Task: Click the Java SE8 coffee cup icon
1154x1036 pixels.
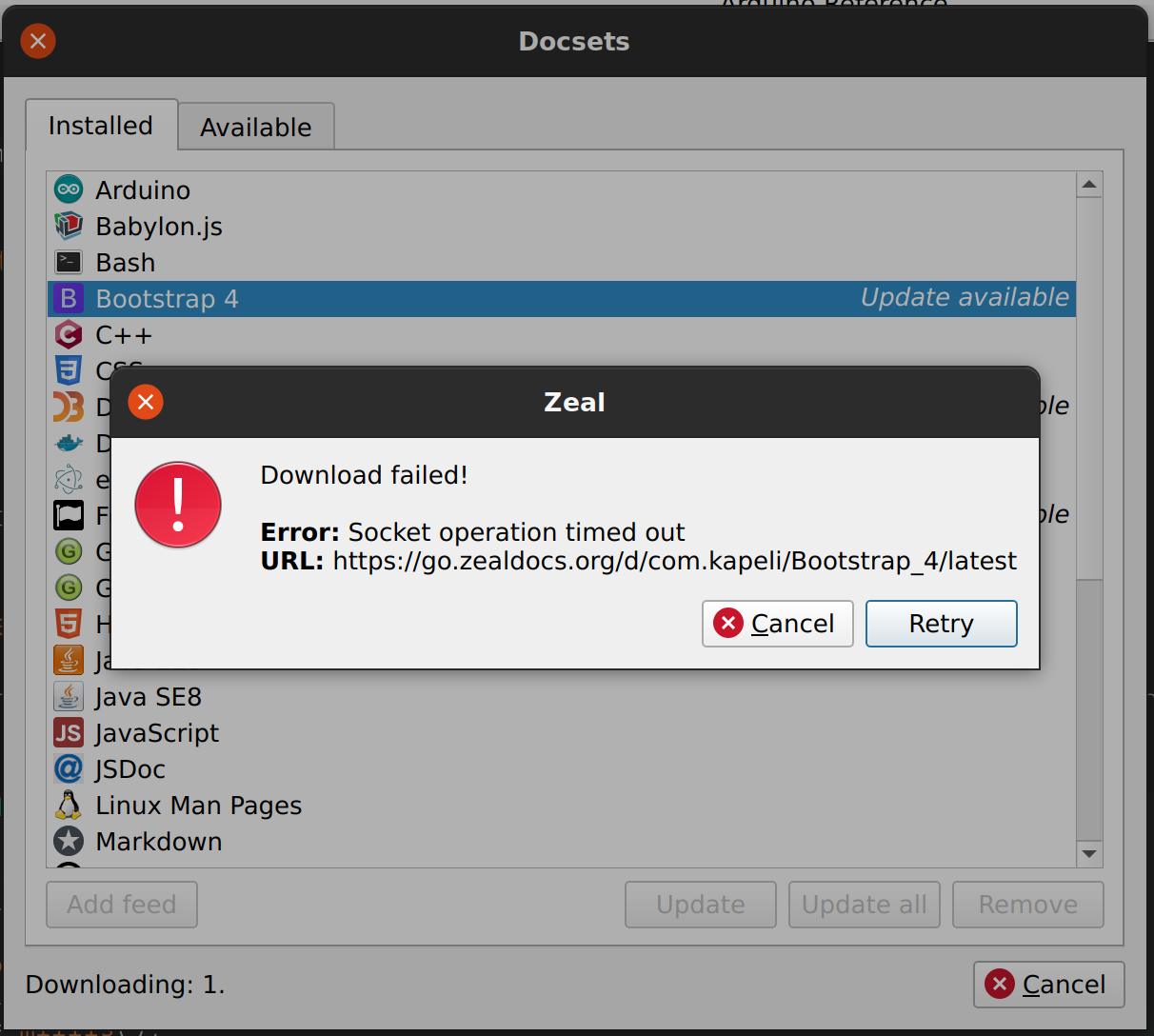Action: pos(68,696)
